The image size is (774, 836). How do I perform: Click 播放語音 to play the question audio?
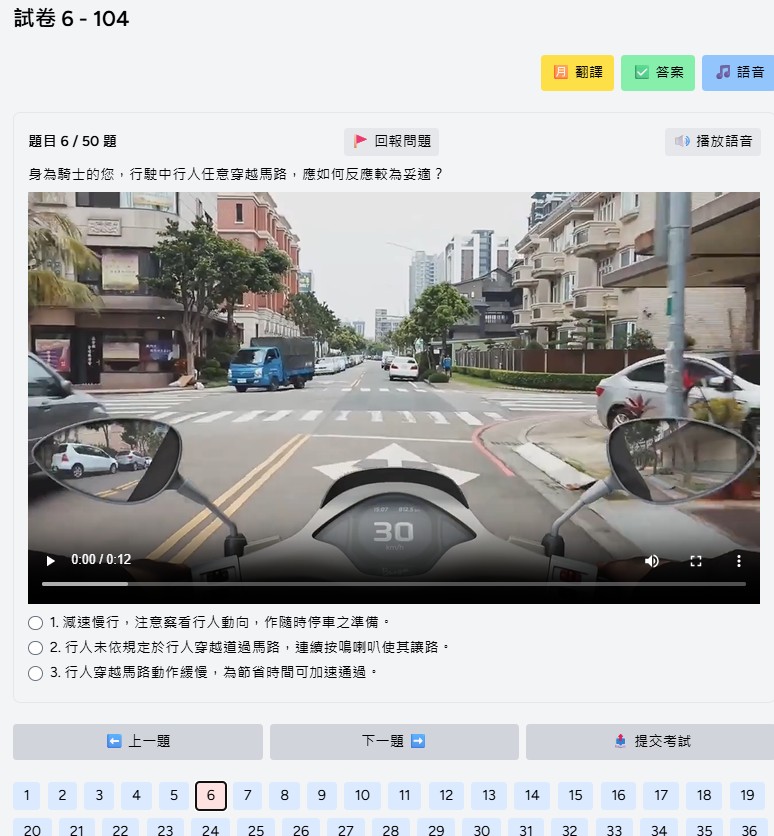[713, 142]
